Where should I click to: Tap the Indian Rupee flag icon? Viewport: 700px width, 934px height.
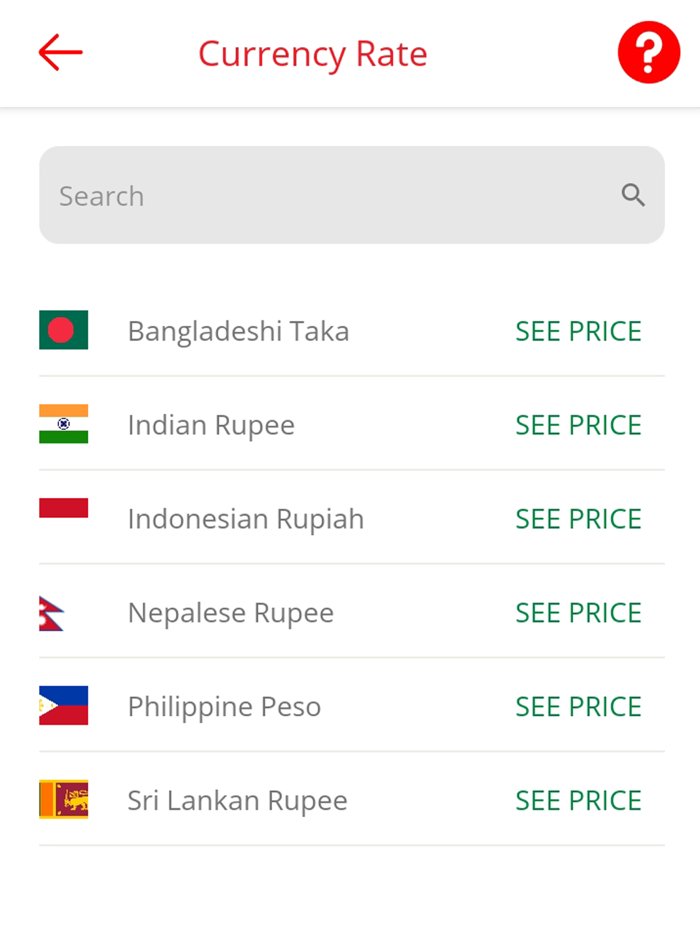(63, 424)
